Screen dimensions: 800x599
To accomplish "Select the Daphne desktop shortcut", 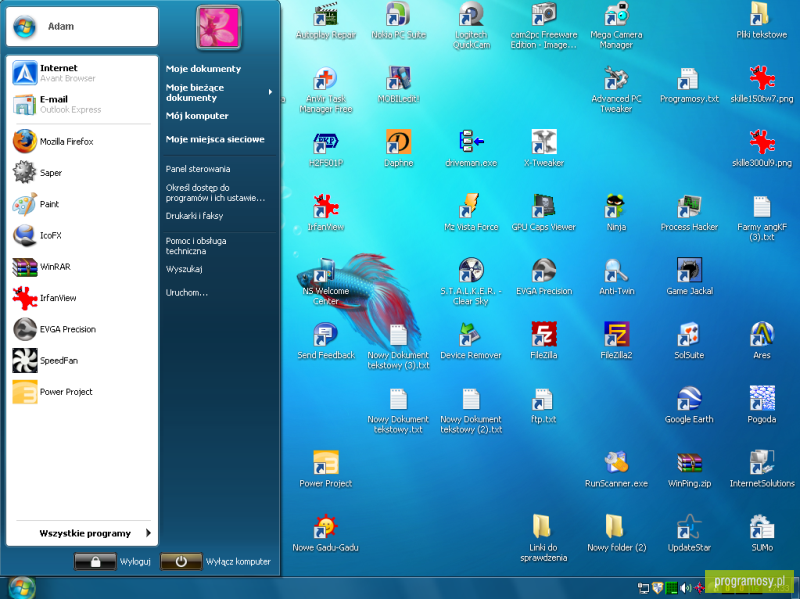I will pos(398,149).
